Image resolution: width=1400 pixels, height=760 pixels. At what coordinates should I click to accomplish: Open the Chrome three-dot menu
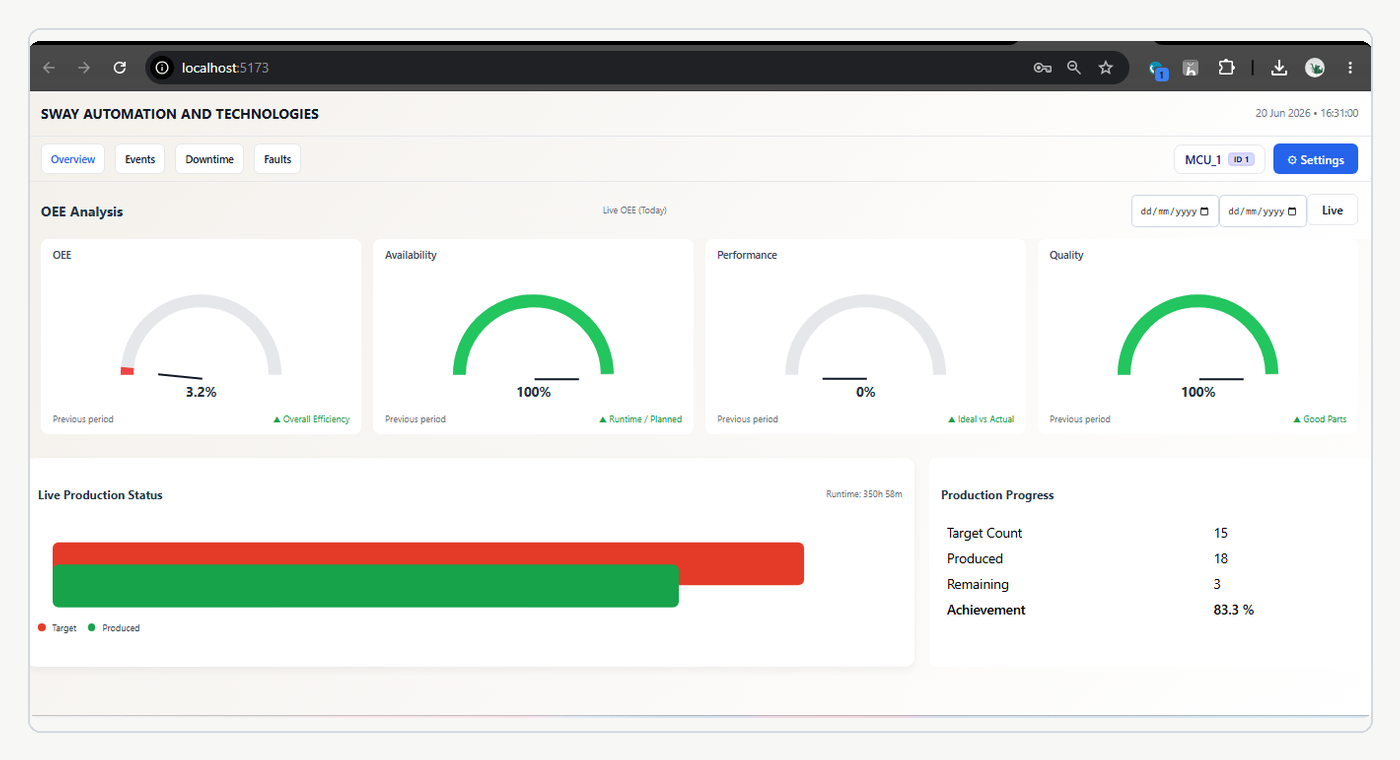(1350, 68)
